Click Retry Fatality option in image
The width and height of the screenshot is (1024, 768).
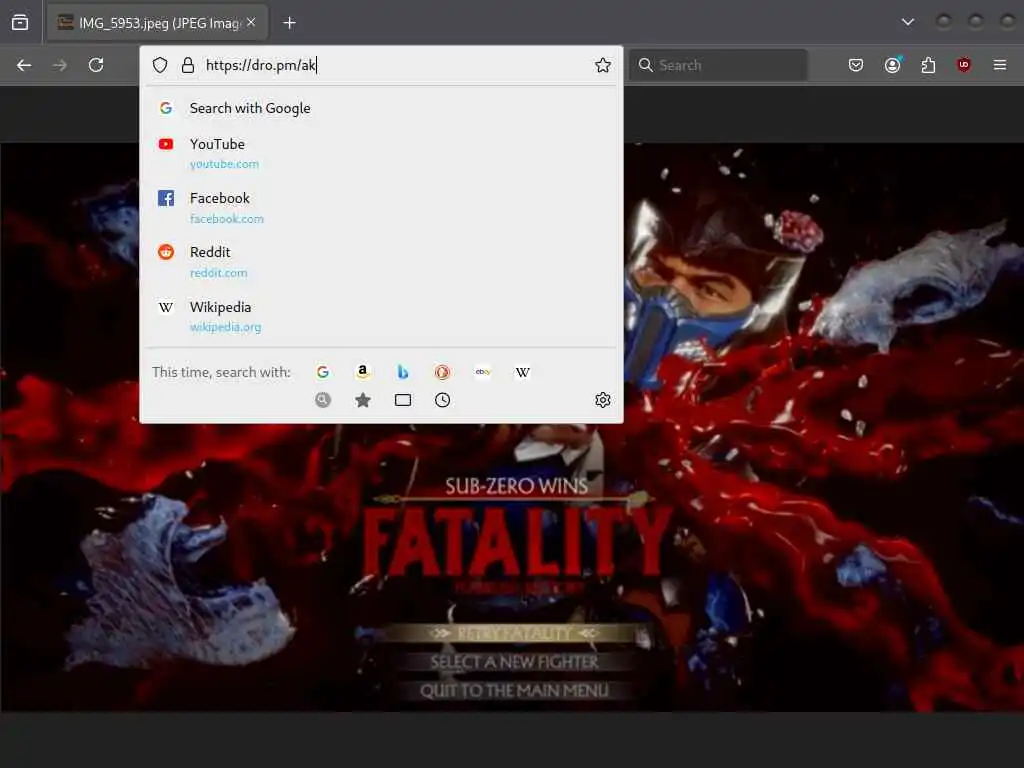pos(514,633)
